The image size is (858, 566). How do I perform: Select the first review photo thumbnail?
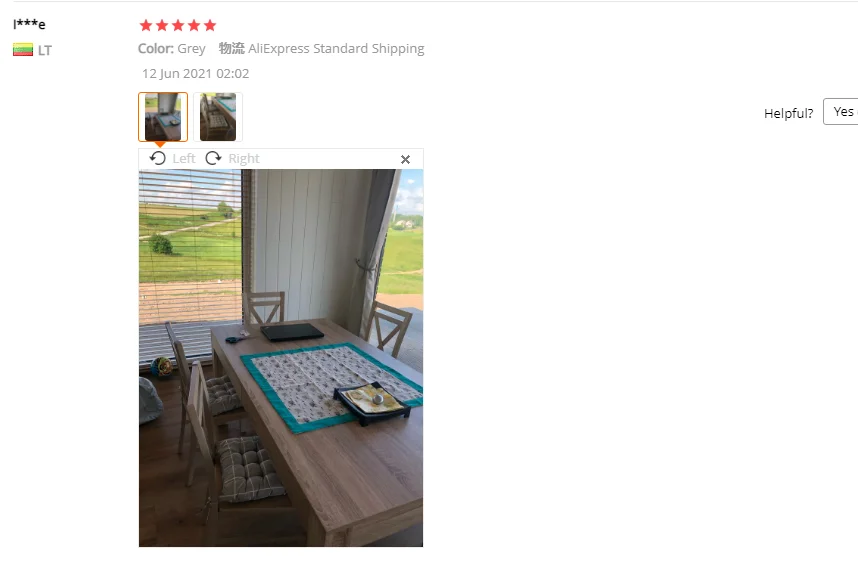tap(163, 117)
